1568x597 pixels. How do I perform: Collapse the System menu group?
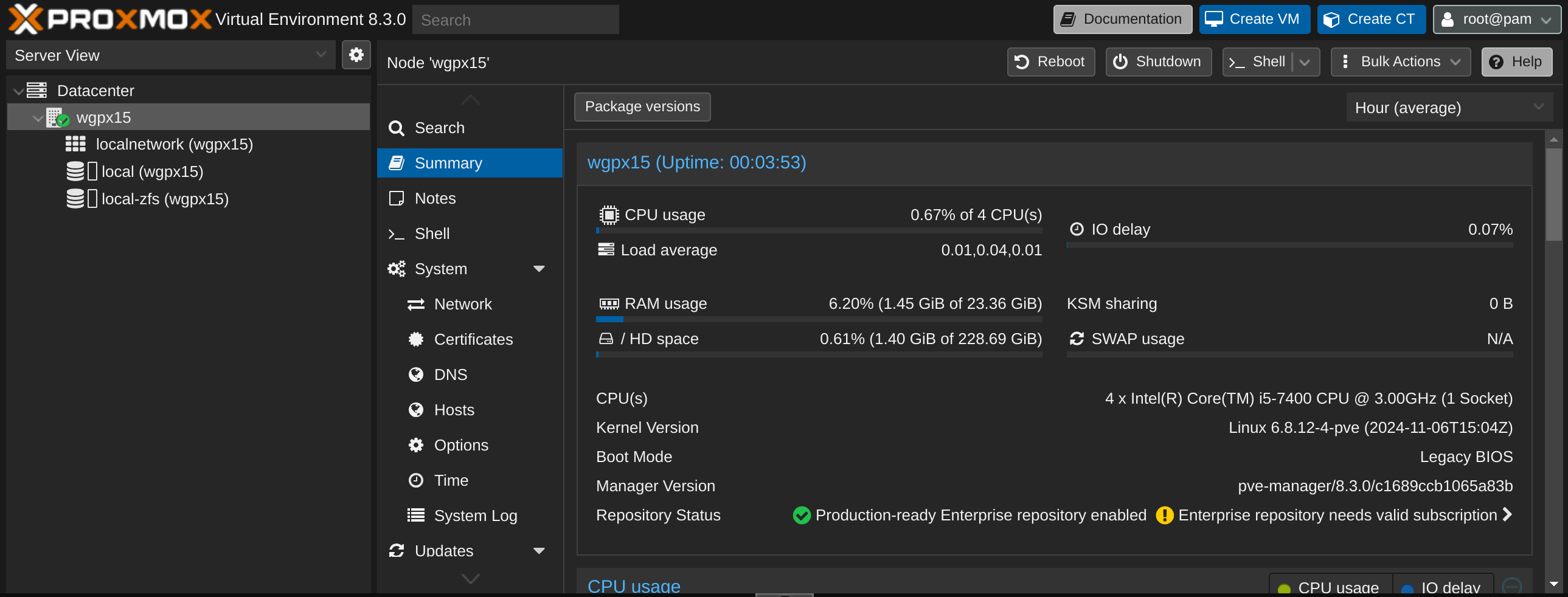(x=539, y=269)
